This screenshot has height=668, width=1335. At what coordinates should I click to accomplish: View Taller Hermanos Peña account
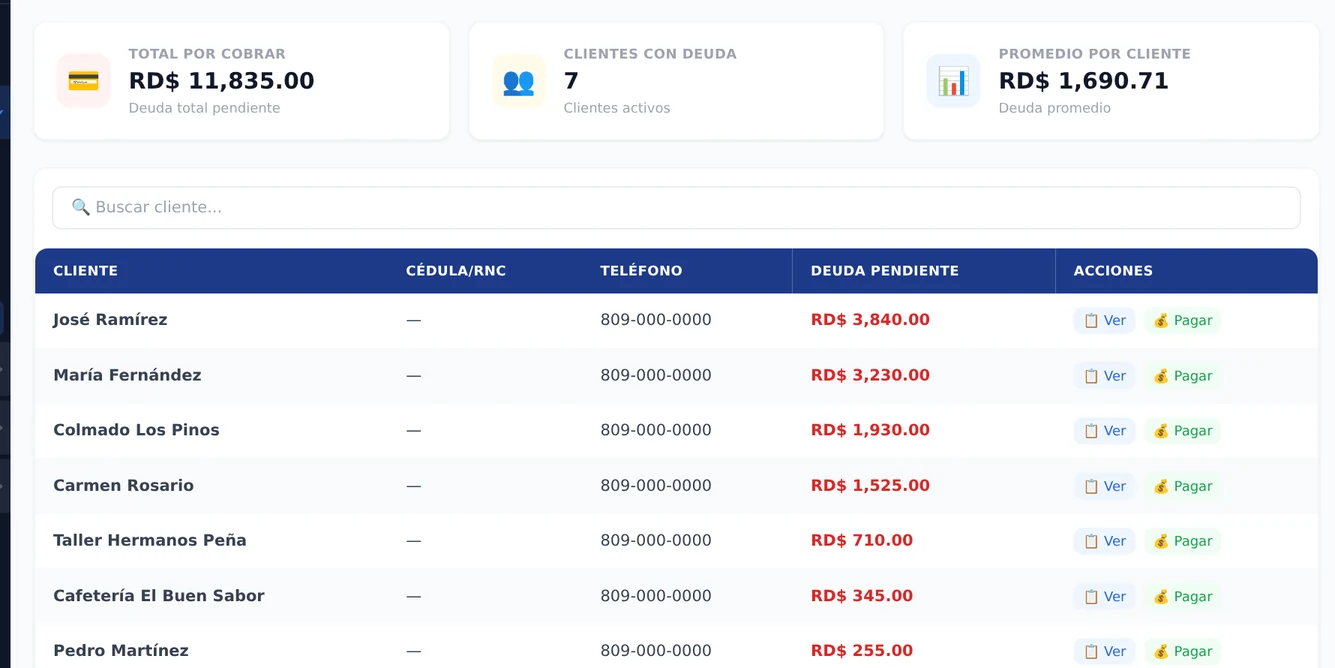coord(1104,541)
